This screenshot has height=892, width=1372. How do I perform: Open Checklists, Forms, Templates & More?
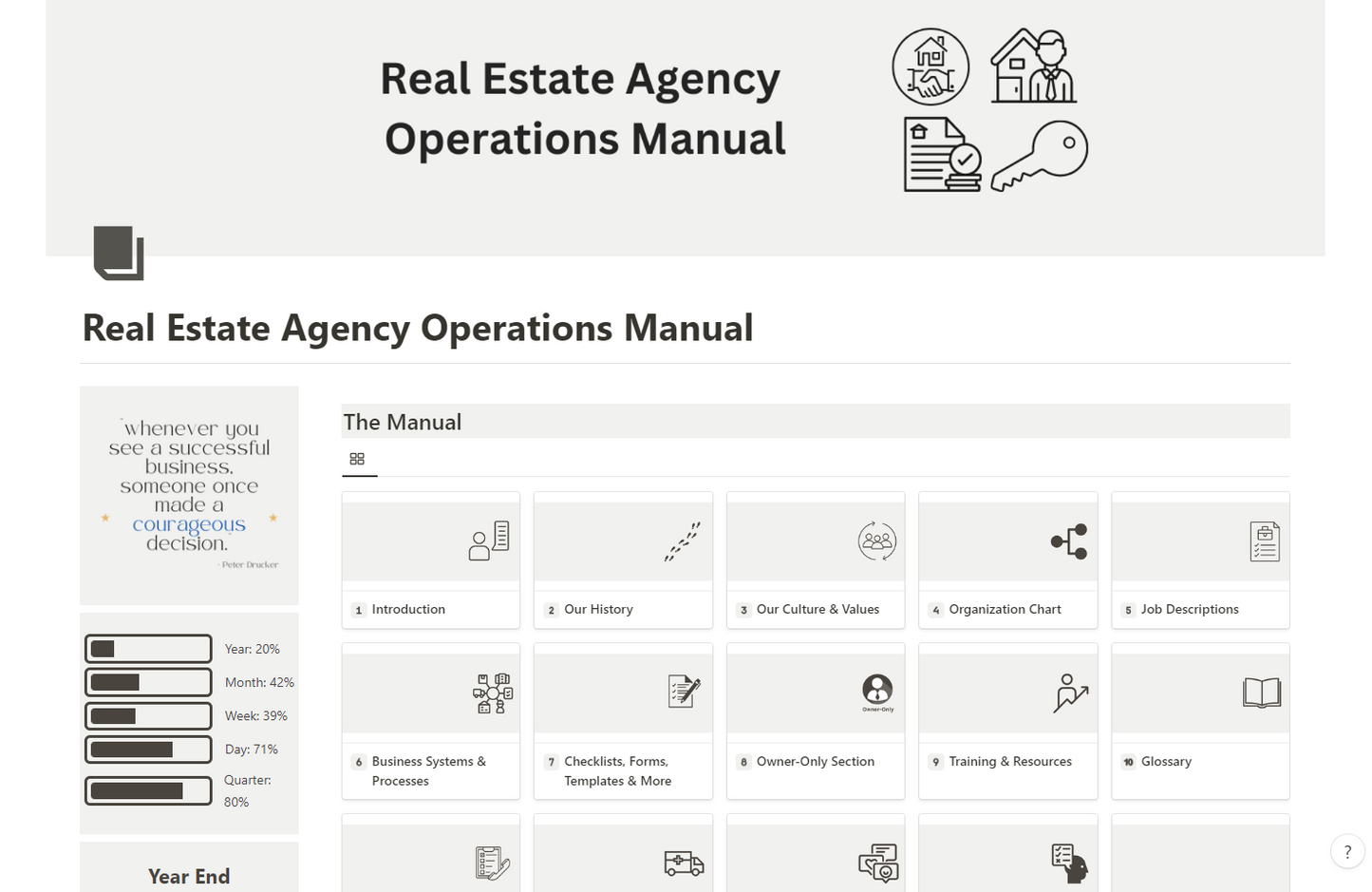(x=617, y=771)
